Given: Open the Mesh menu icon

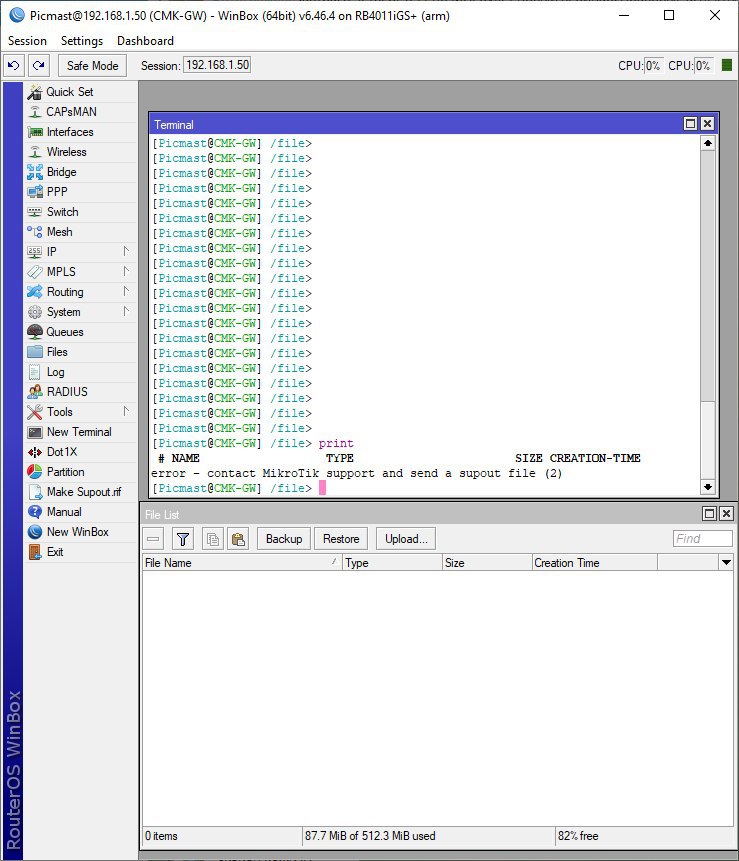Looking at the screenshot, I should 35,232.
